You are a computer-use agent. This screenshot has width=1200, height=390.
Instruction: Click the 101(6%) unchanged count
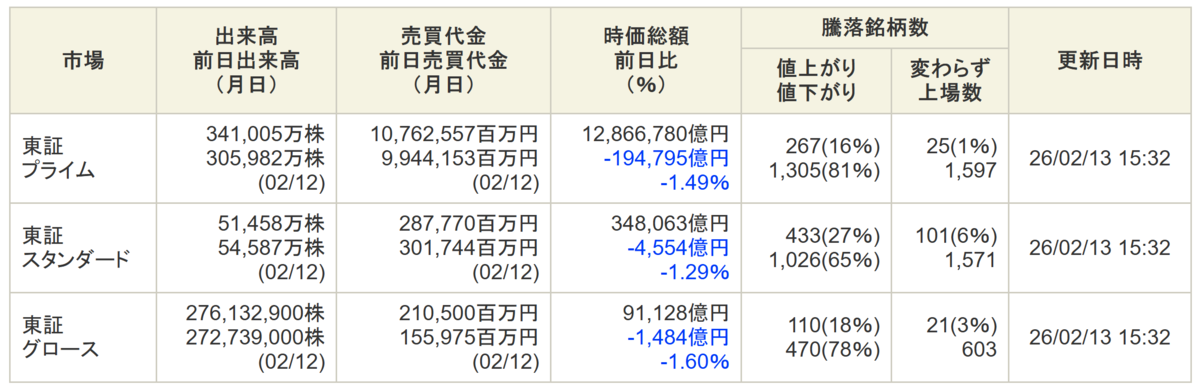click(956, 236)
